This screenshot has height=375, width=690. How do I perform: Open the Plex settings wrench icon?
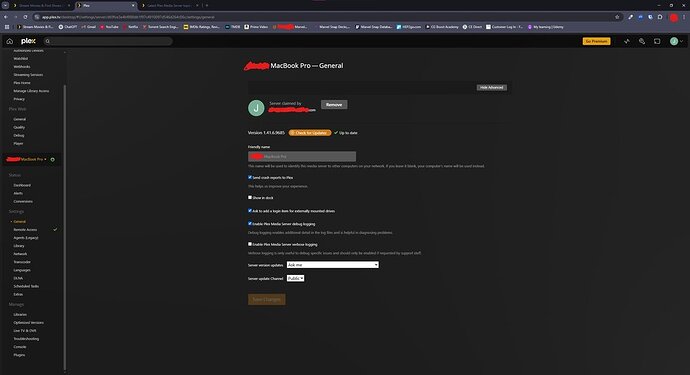642,41
